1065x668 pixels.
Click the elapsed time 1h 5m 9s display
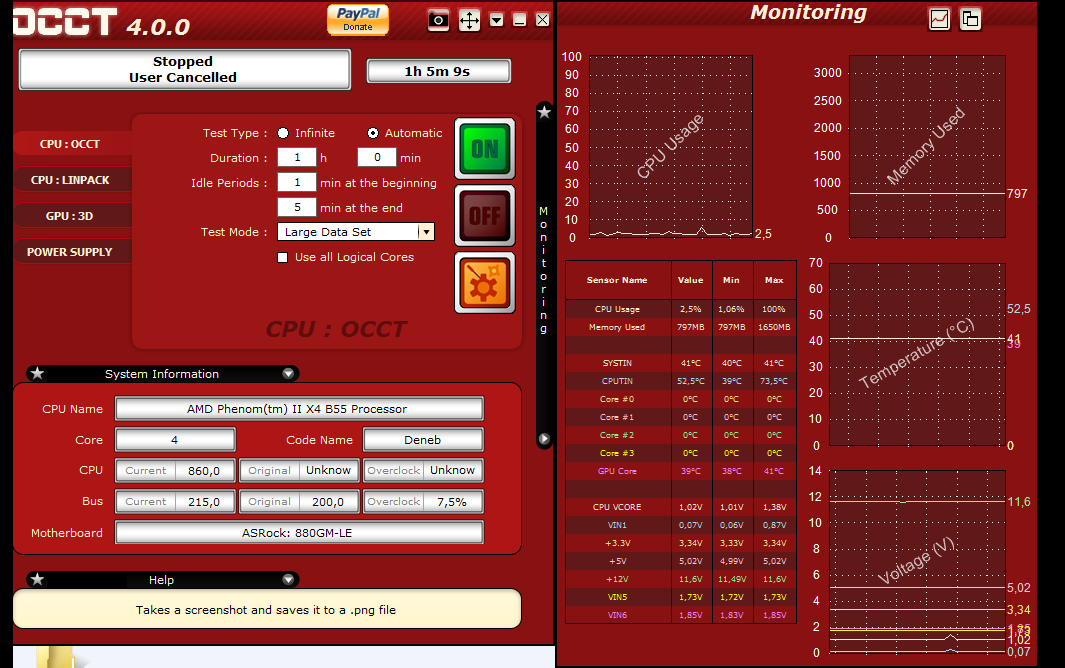[x=438, y=71]
